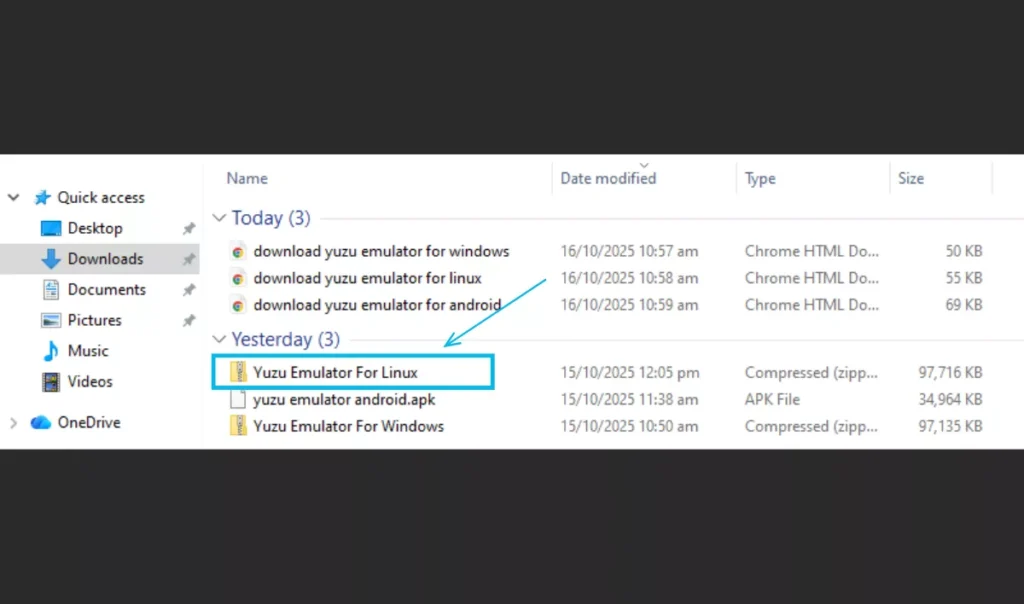Click the Pictures folder icon
The height and width of the screenshot is (604, 1024).
(51, 321)
